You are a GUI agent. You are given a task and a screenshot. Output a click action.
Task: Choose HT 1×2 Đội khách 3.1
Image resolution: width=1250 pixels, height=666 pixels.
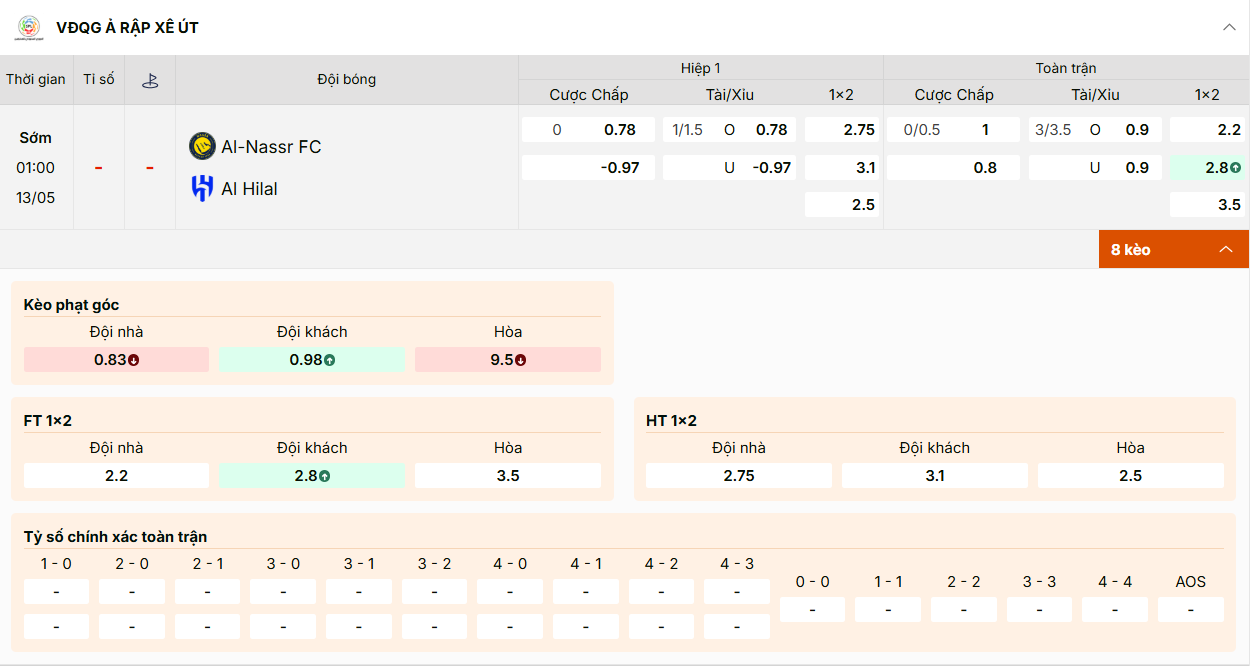(935, 476)
